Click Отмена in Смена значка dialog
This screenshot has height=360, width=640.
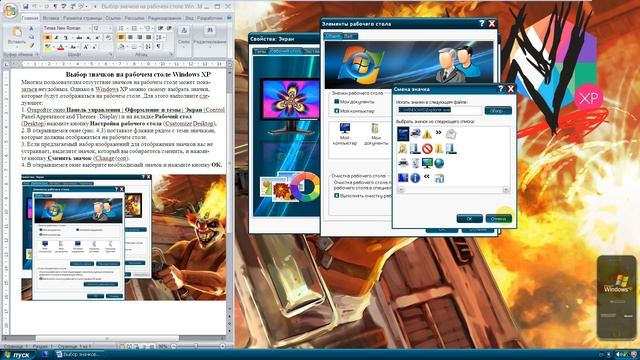point(498,219)
